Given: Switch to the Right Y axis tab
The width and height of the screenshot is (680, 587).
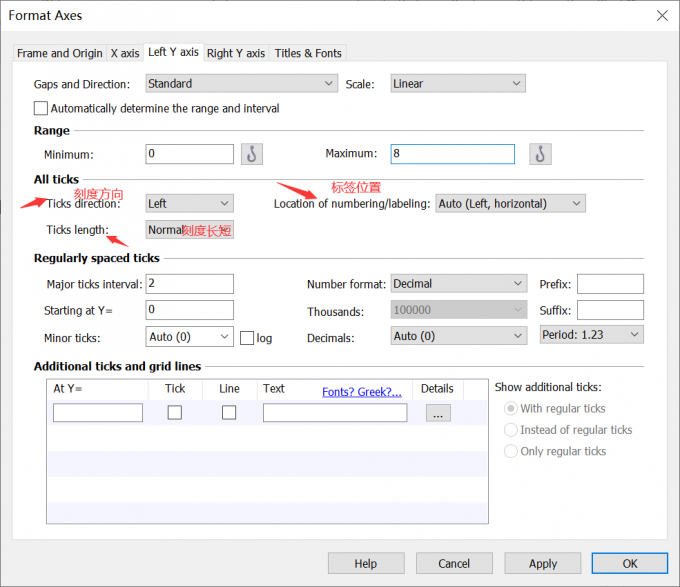Looking at the screenshot, I should 236,53.
